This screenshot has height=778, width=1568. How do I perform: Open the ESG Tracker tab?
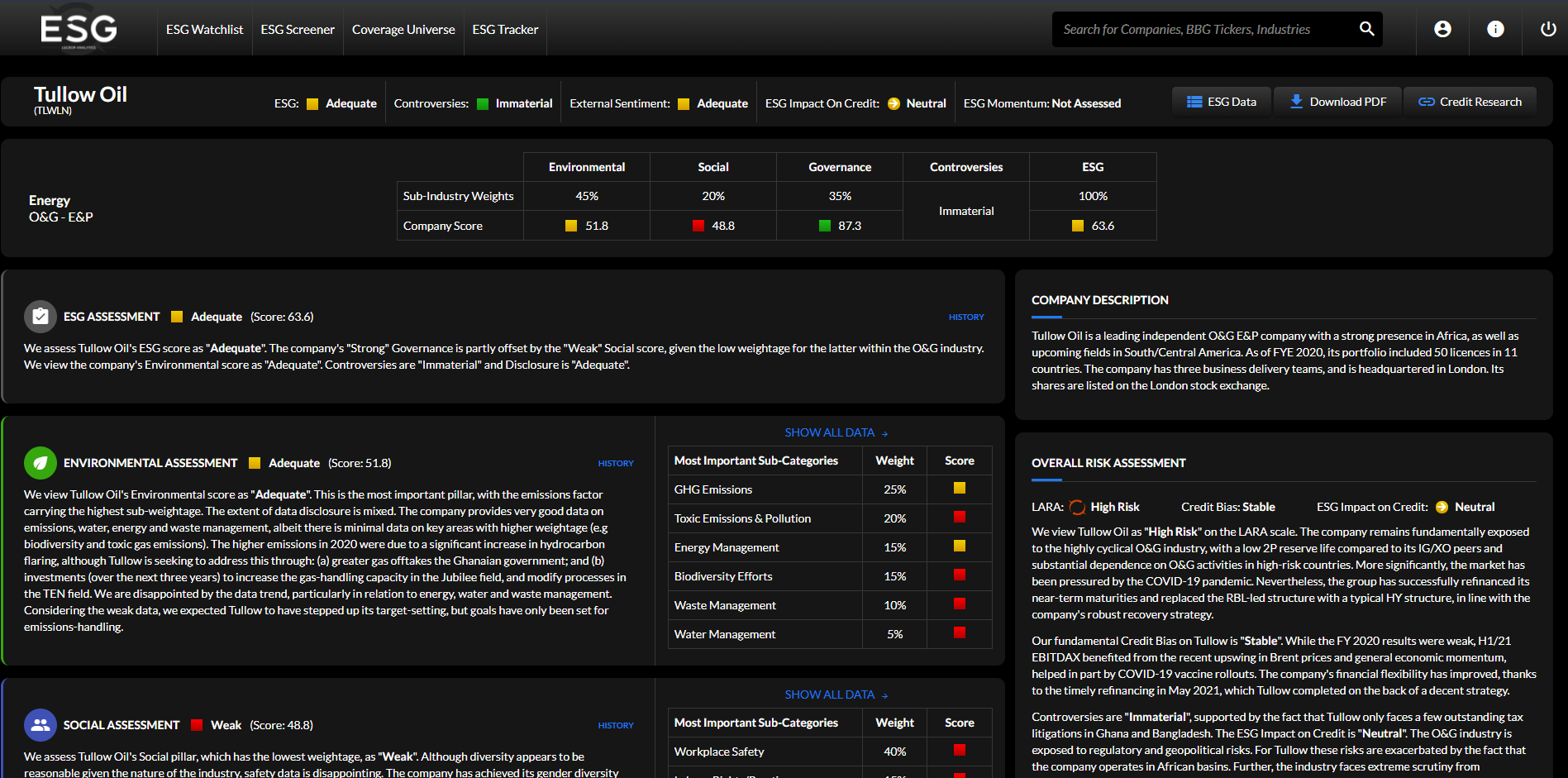click(504, 29)
